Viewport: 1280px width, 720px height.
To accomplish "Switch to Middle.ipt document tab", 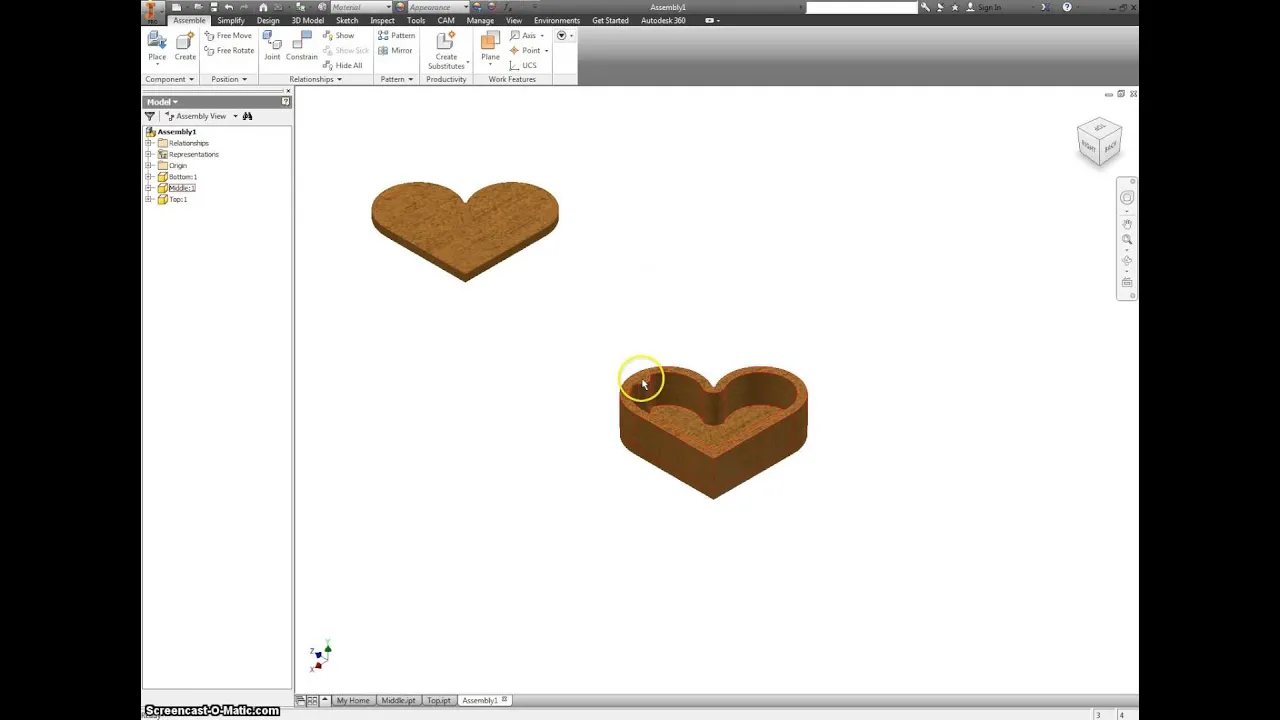I will tap(398, 700).
